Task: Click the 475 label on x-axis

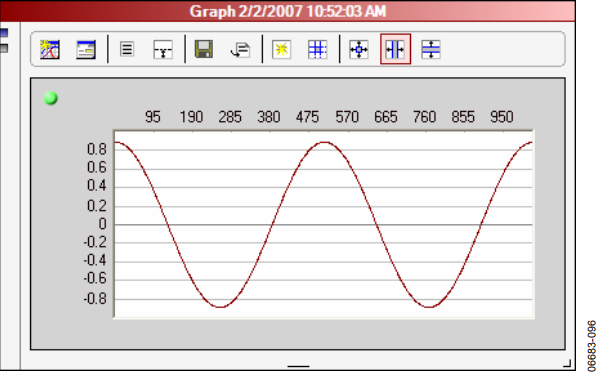Action: 307,117
